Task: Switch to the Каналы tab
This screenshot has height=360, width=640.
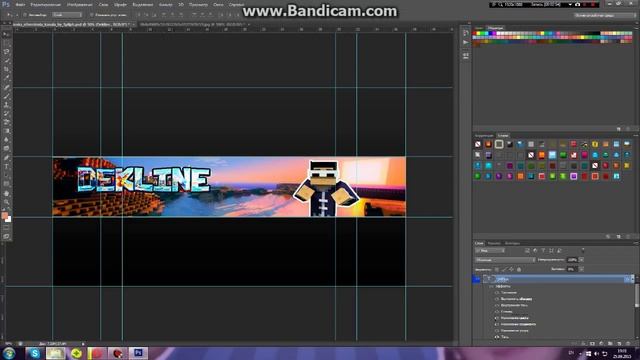Action: tap(494, 243)
